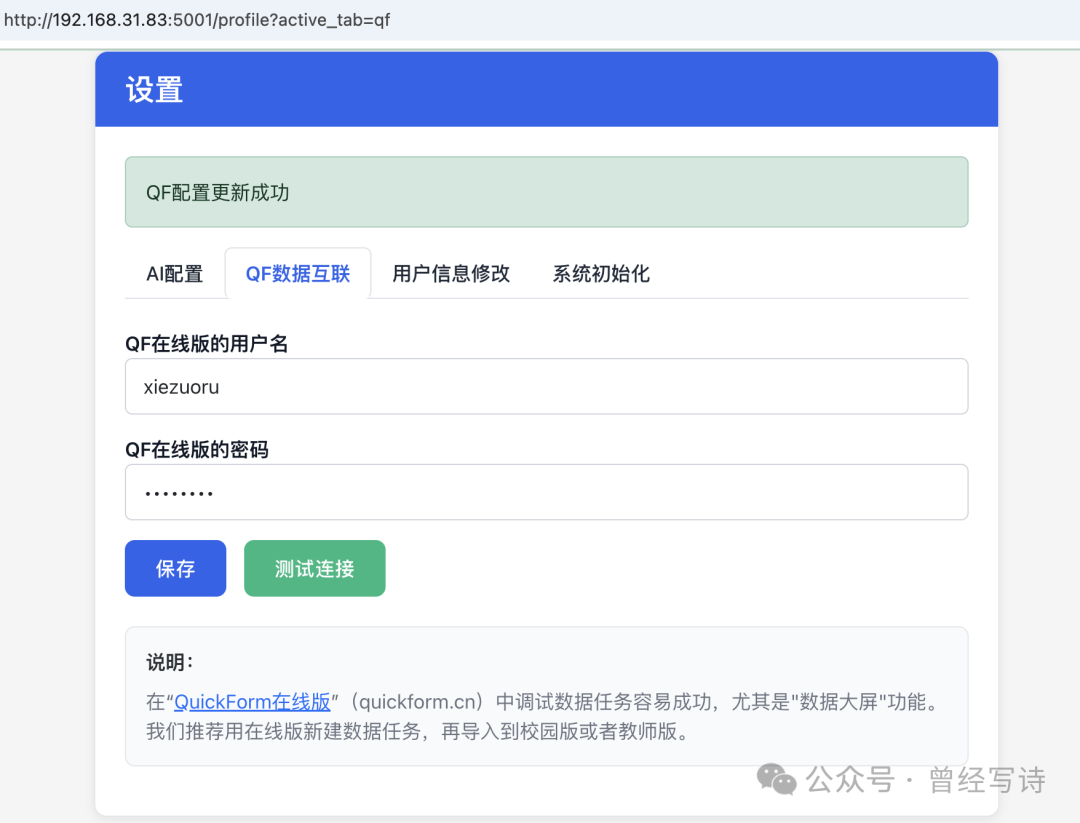Save the QF configuration with 保存
1080x823 pixels.
(x=176, y=568)
